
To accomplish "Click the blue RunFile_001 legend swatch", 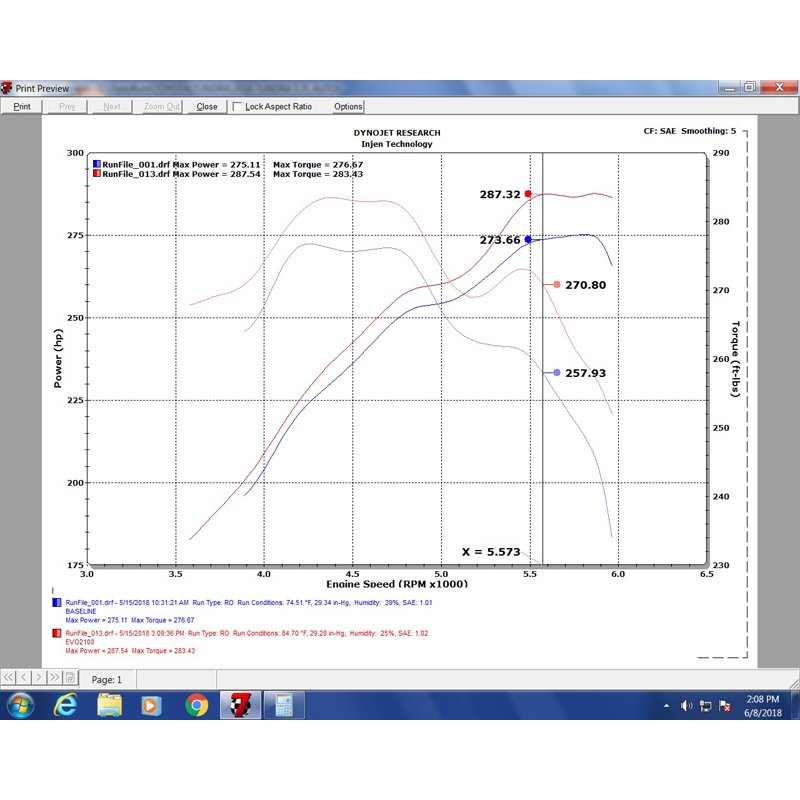I will pos(97,164).
